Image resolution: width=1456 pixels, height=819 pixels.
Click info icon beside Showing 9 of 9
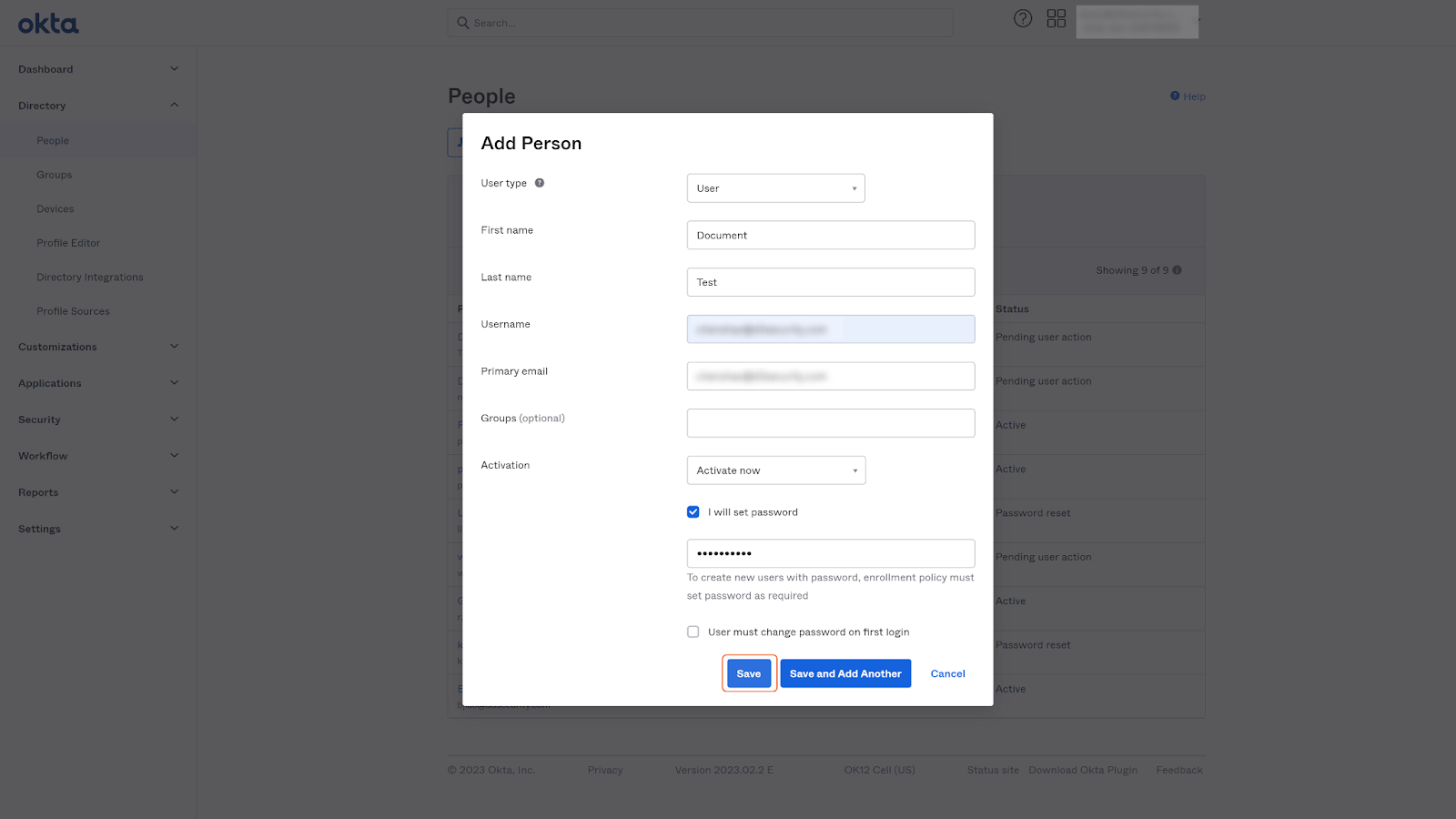[1178, 270]
